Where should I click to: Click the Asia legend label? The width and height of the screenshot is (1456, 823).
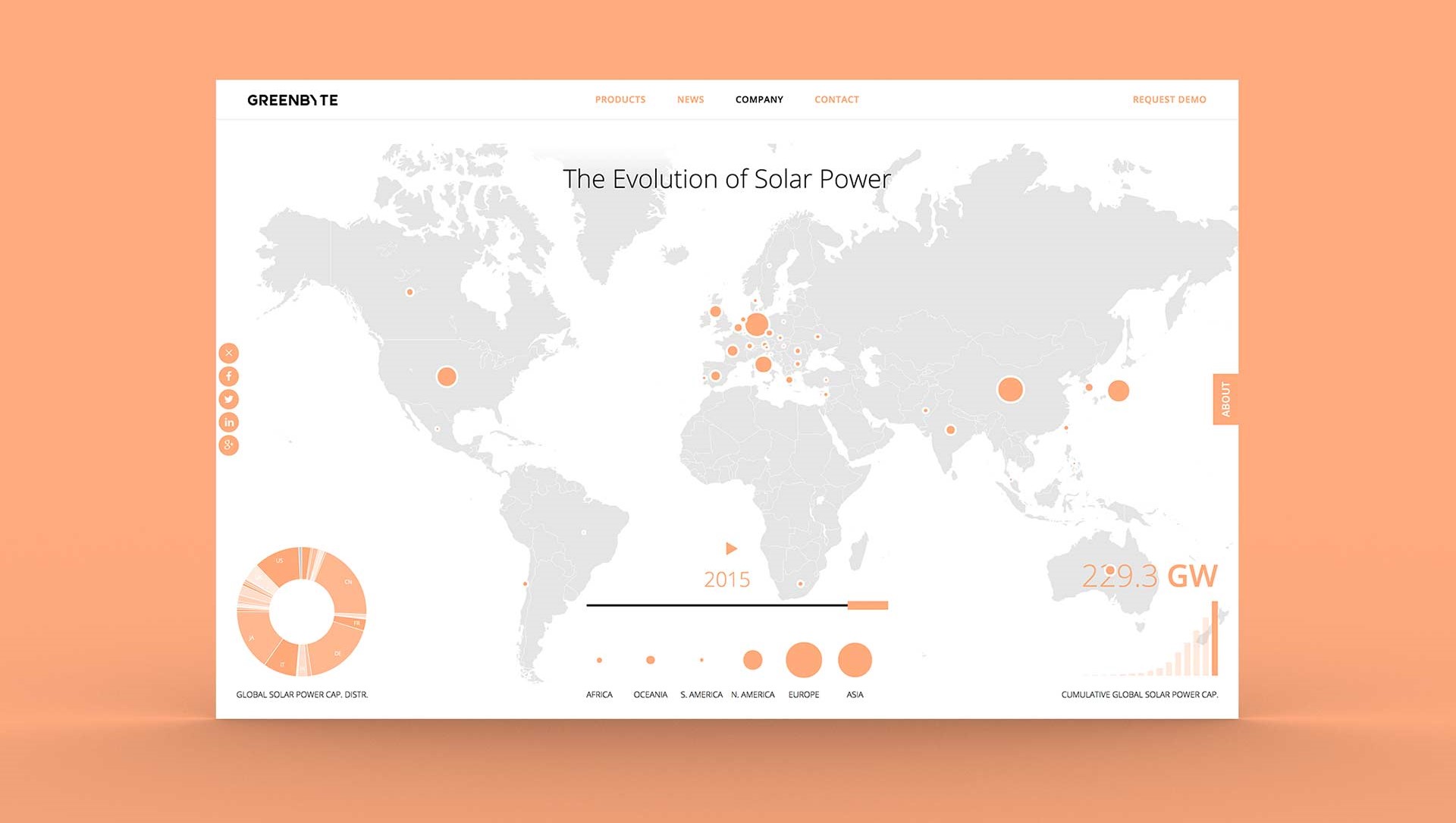pos(855,695)
